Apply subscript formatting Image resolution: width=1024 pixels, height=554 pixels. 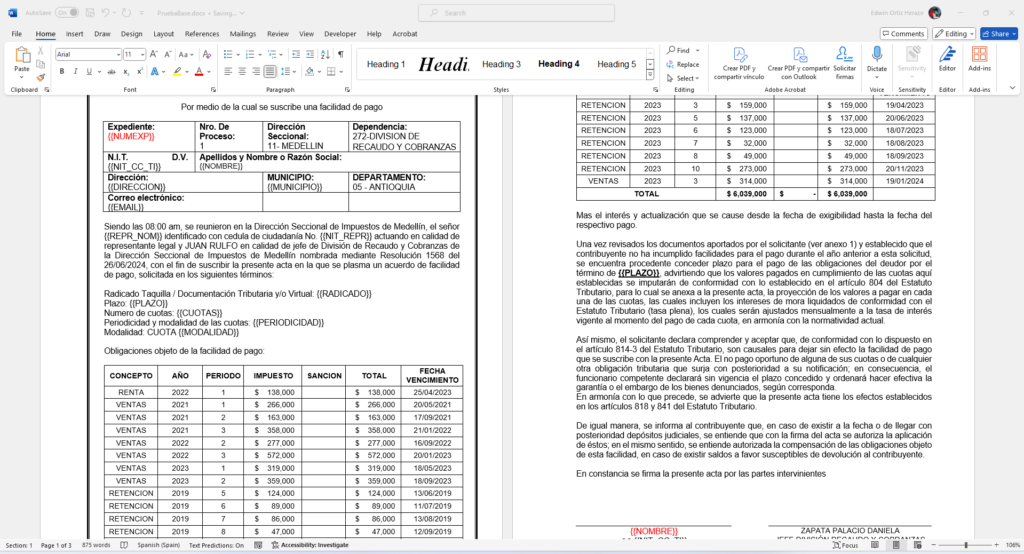125,71
